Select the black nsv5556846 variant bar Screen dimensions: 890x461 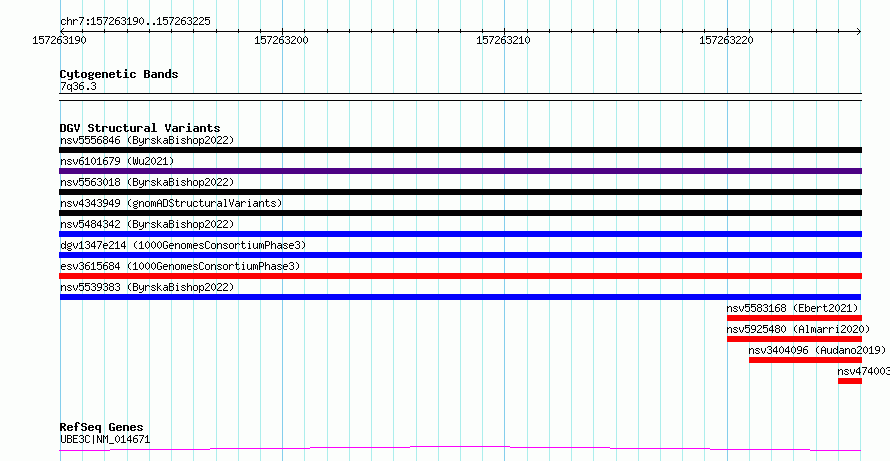(x=461, y=150)
